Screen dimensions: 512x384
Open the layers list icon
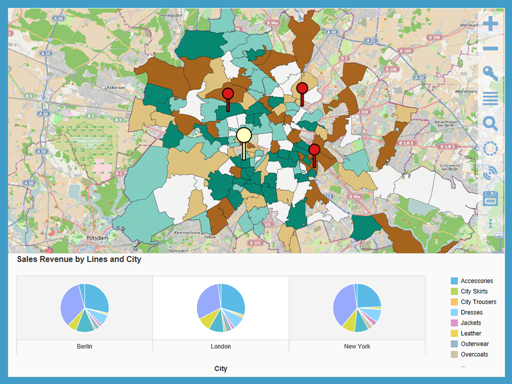pyautogui.click(x=490, y=99)
